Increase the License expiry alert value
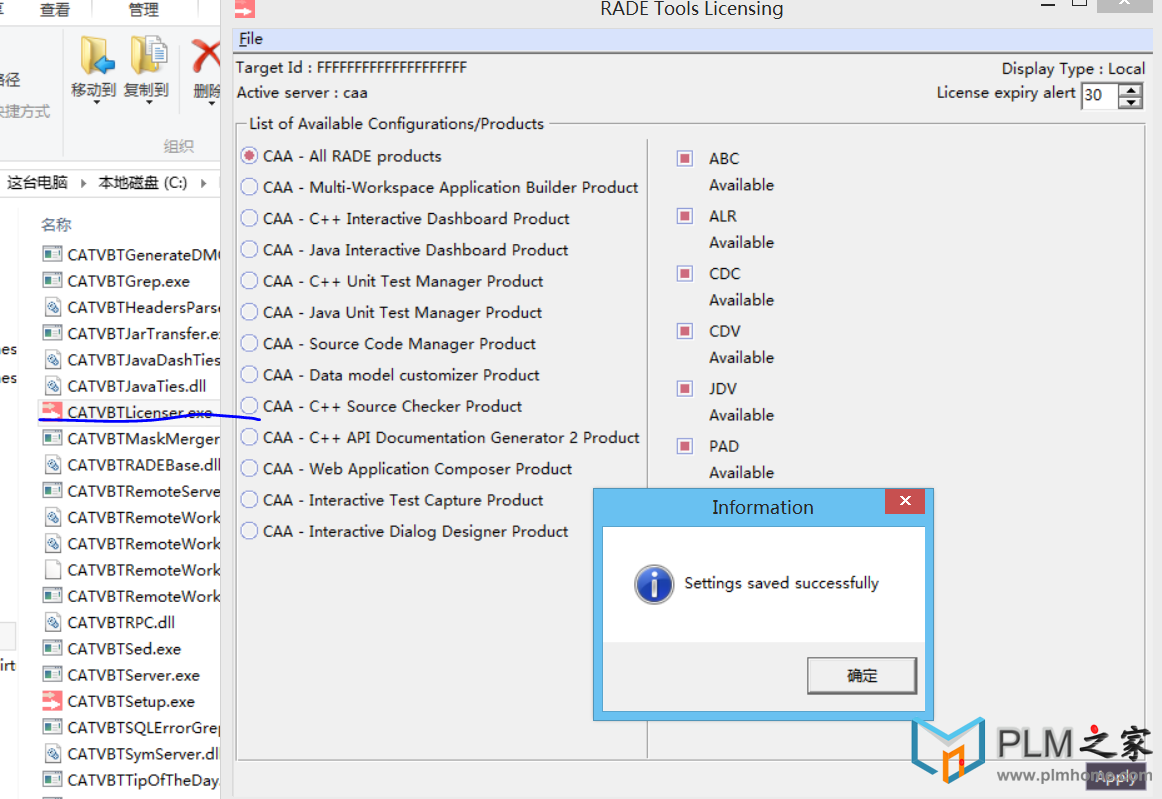1162x799 pixels. tap(1130, 90)
